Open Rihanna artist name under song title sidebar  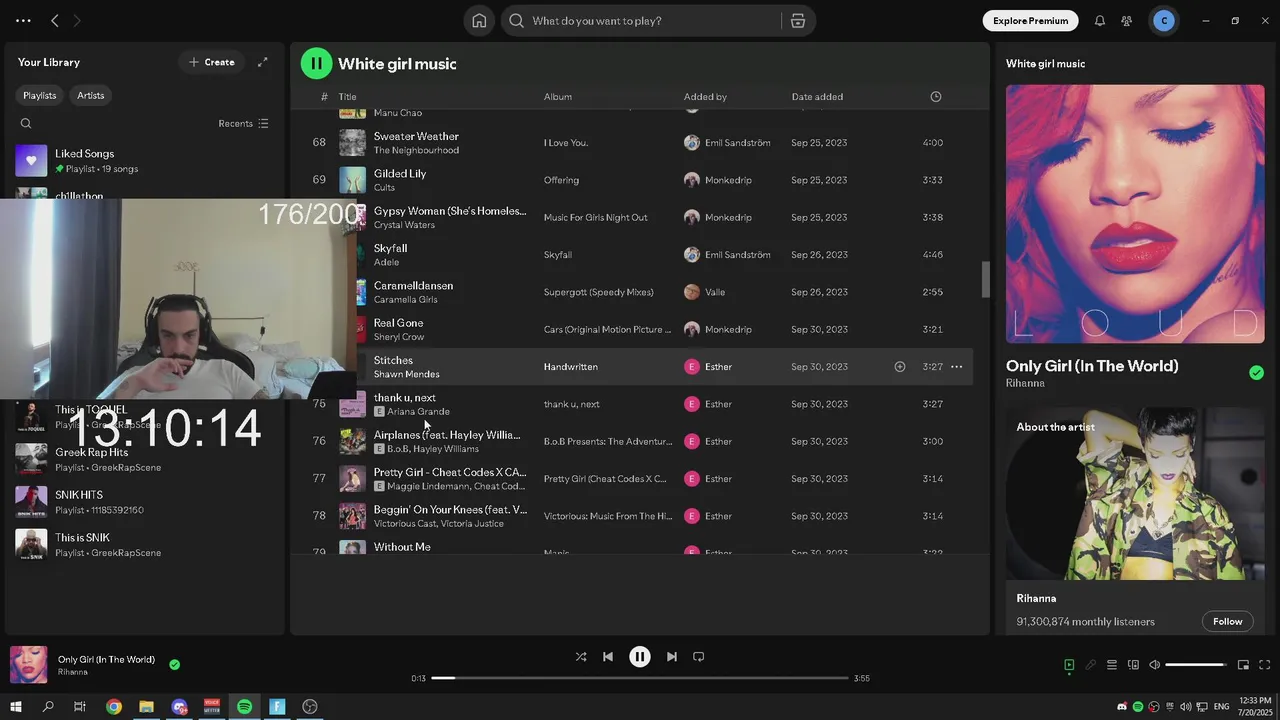click(1025, 384)
